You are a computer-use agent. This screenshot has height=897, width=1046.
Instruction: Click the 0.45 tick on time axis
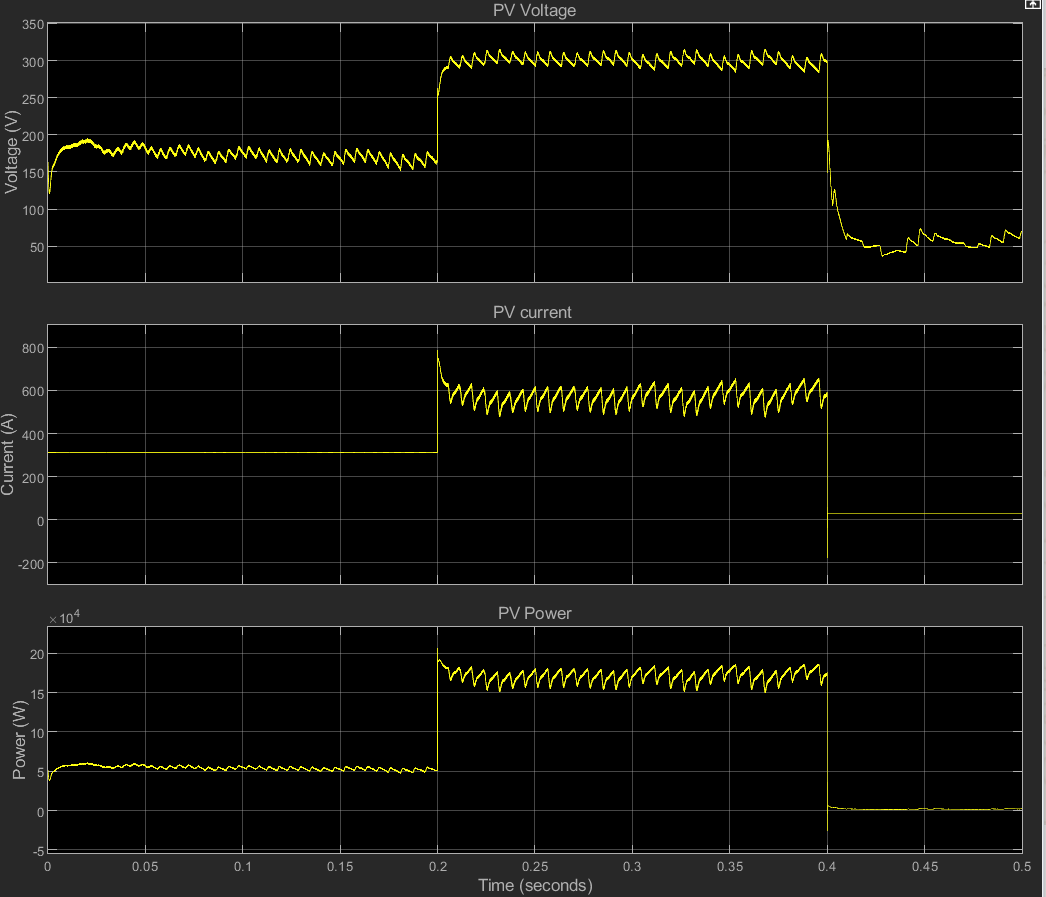[925, 866]
